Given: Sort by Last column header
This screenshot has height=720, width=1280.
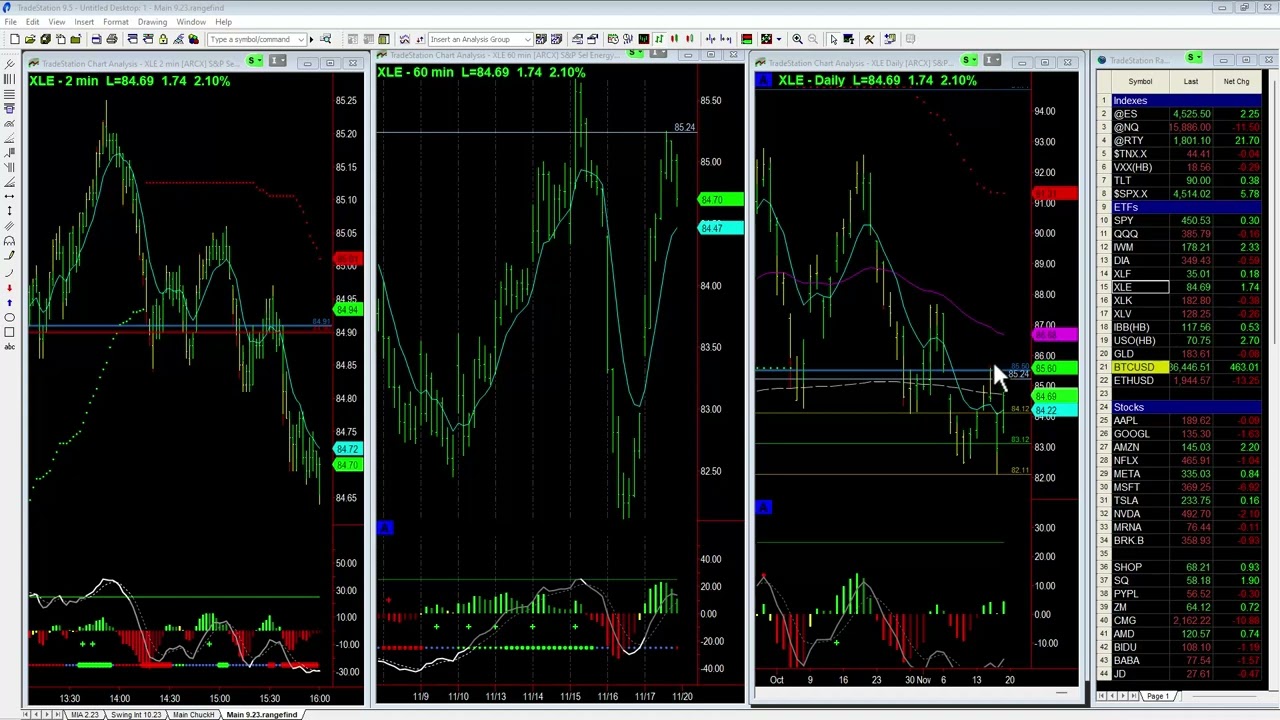Looking at the screenshot, I should point(1190,82).
